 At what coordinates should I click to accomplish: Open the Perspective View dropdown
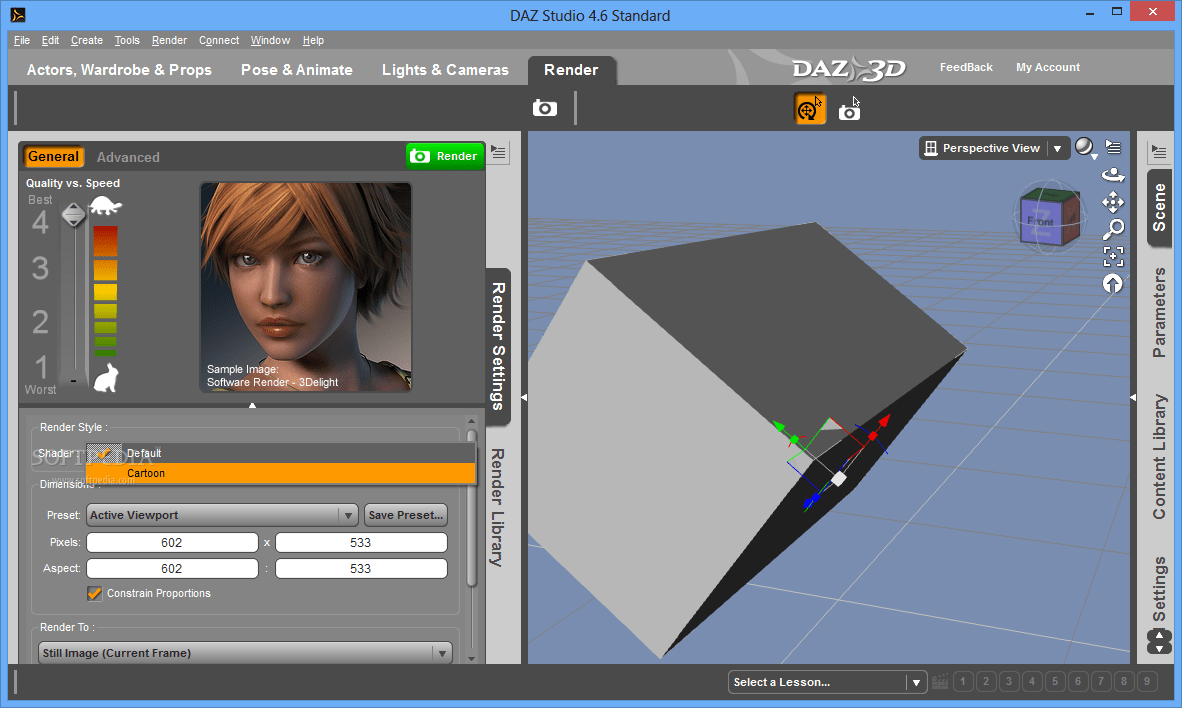tap(1057, 147)
